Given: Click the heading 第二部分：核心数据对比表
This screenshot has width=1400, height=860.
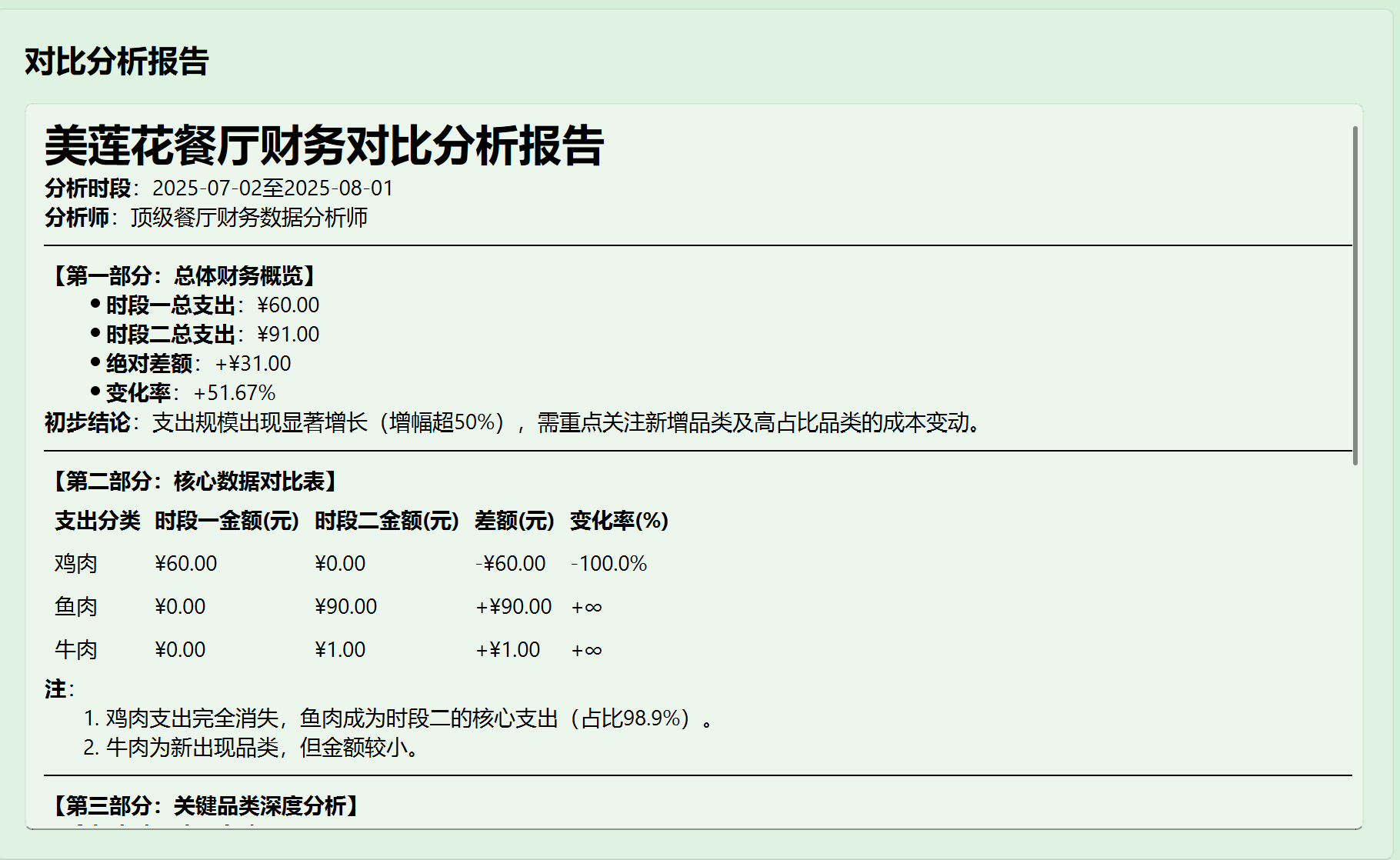Looking at the screenshot, I should pyautogui.click(x=195, y=482).
